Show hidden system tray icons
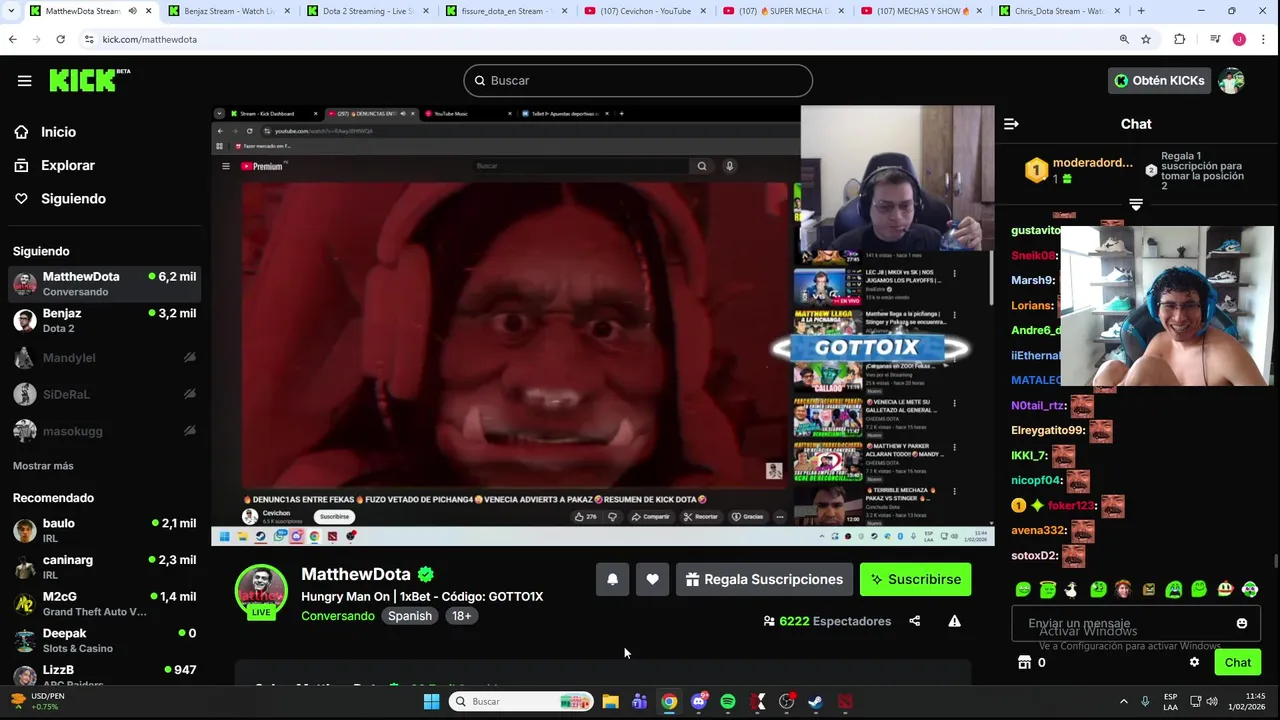 point(1123,701)
